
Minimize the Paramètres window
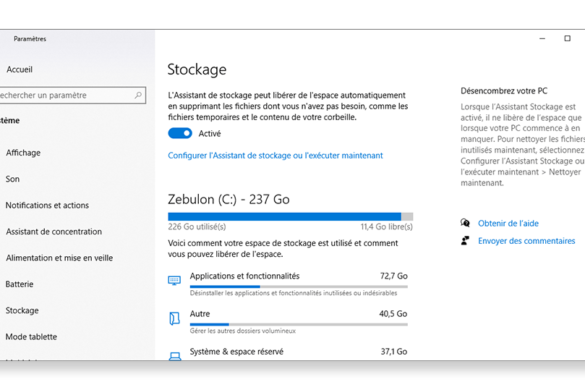click(542, 38)
